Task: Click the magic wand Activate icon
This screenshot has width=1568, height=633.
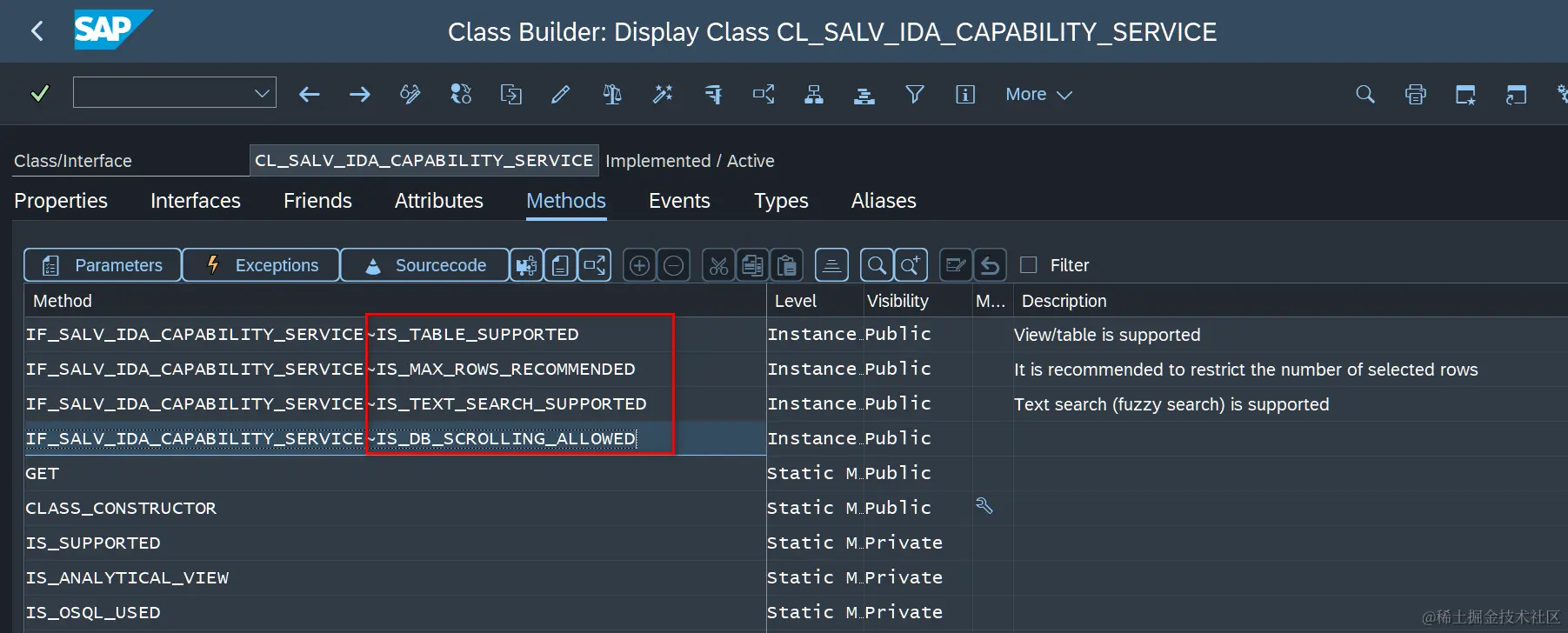Action: (x=663, y=94)
